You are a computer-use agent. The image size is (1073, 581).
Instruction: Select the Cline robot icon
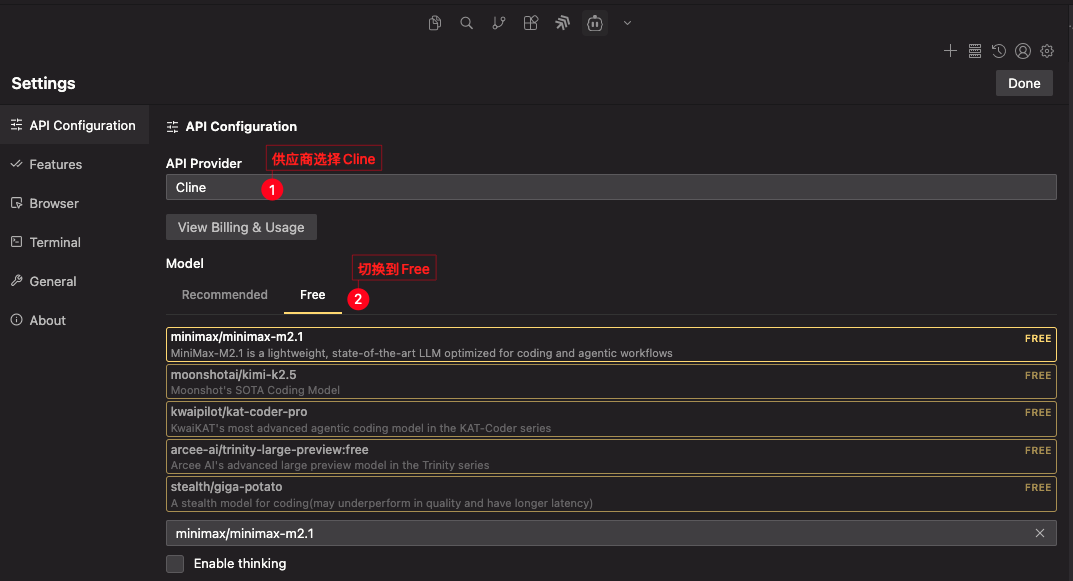[595, 23]
